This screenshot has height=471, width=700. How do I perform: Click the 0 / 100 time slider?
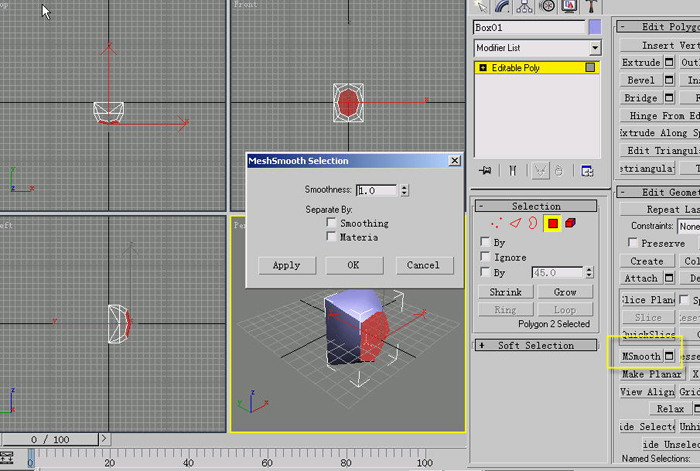click(50, 439)
